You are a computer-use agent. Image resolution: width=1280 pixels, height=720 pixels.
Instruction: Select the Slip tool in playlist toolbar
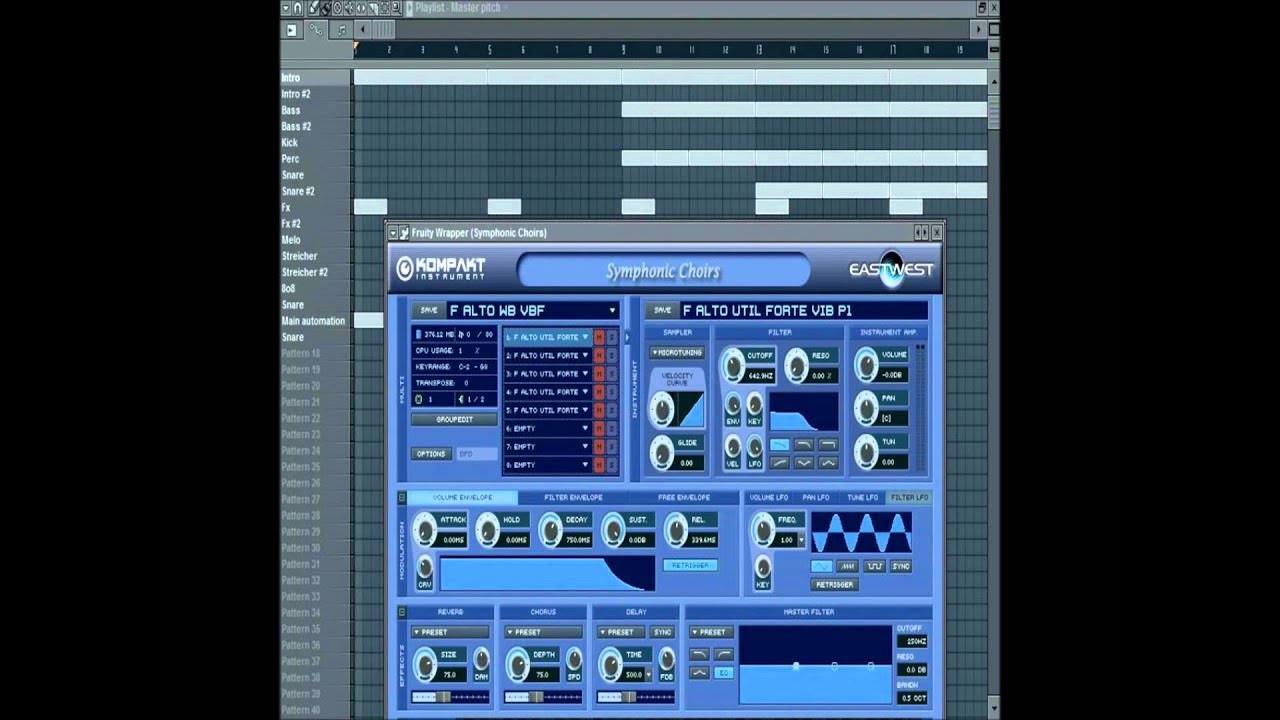click(x=361, y=8)
